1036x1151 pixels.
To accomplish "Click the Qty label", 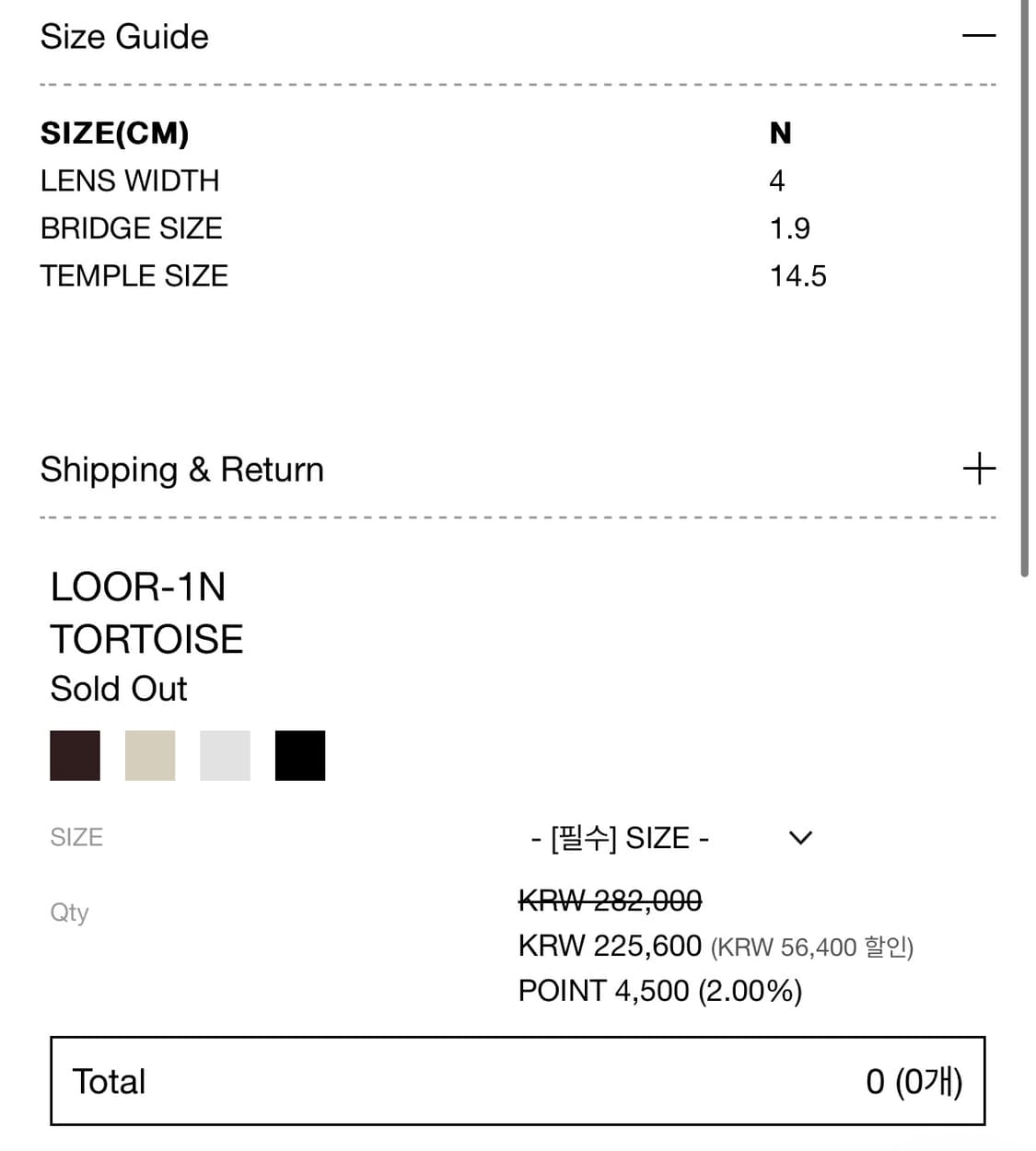I will pos(69,913).
